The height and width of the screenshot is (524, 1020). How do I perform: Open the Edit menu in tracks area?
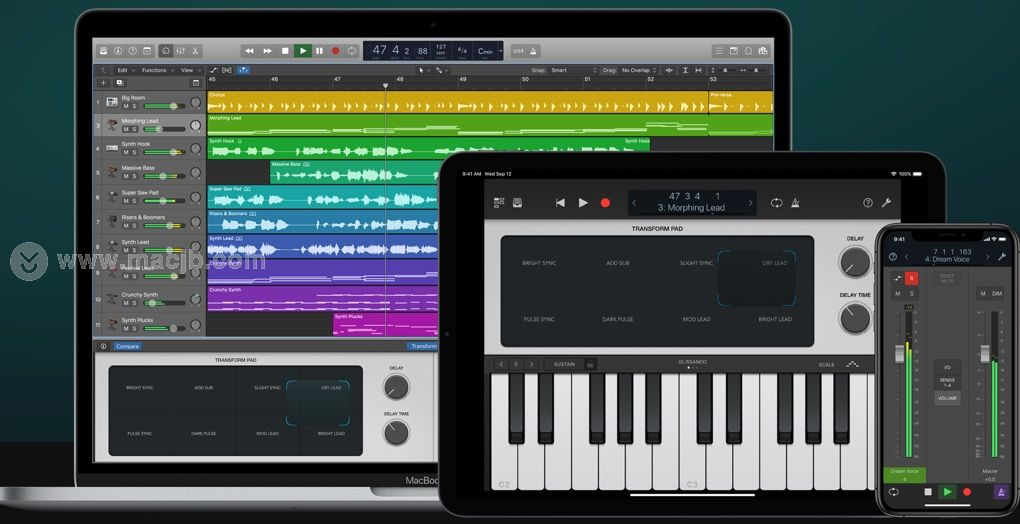126,70
